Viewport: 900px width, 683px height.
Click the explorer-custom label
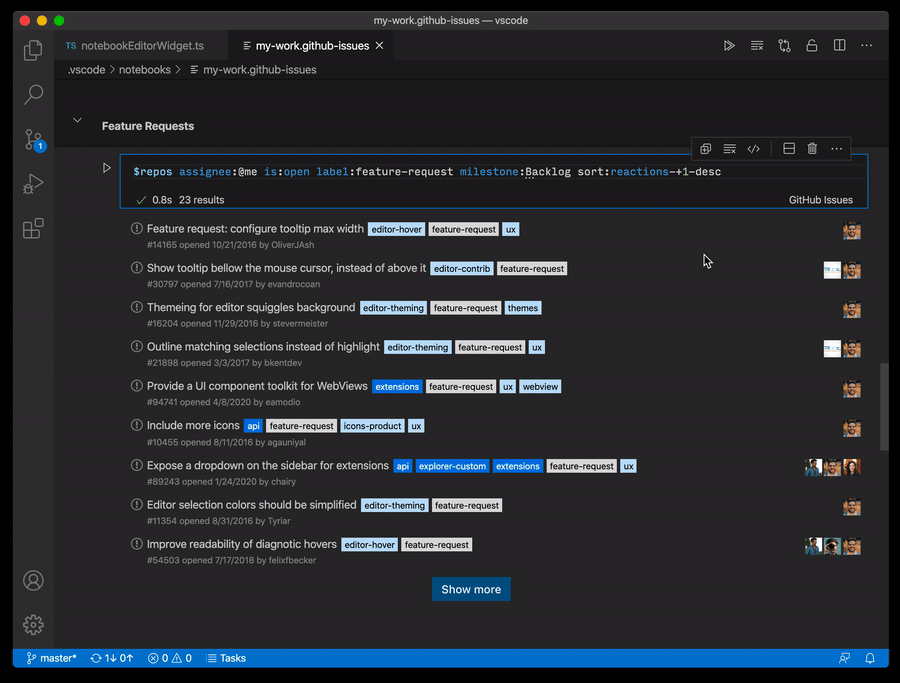(452, 466)
